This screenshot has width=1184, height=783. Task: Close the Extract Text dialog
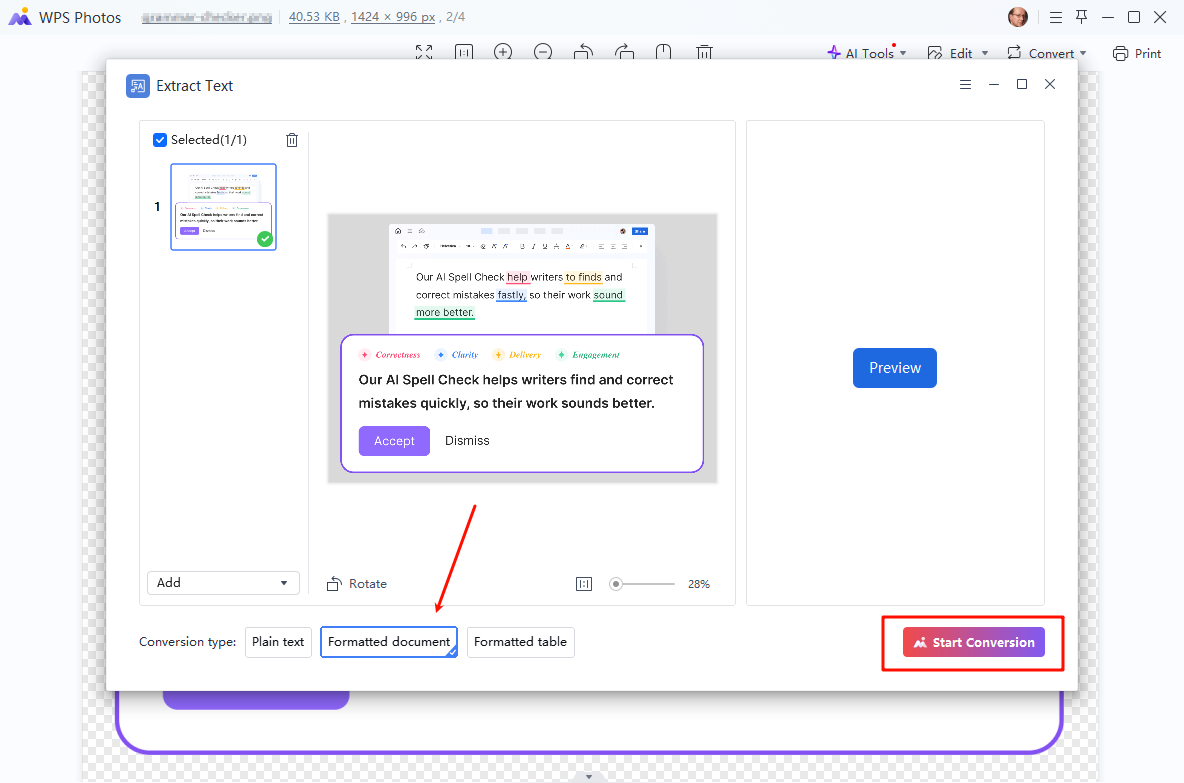pyautogui.click(x=1050, y=84)
